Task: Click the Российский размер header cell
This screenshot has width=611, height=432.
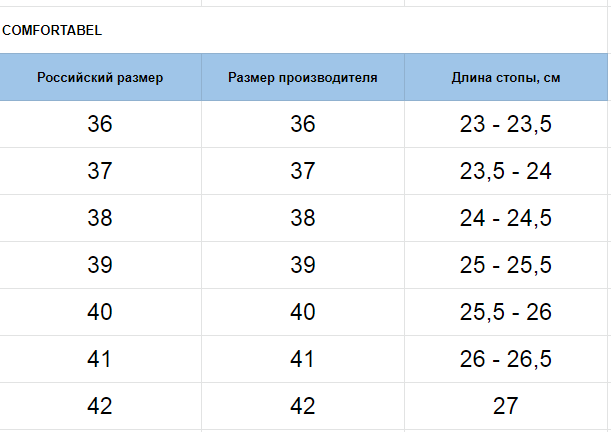Action: (x=100, y=77)
